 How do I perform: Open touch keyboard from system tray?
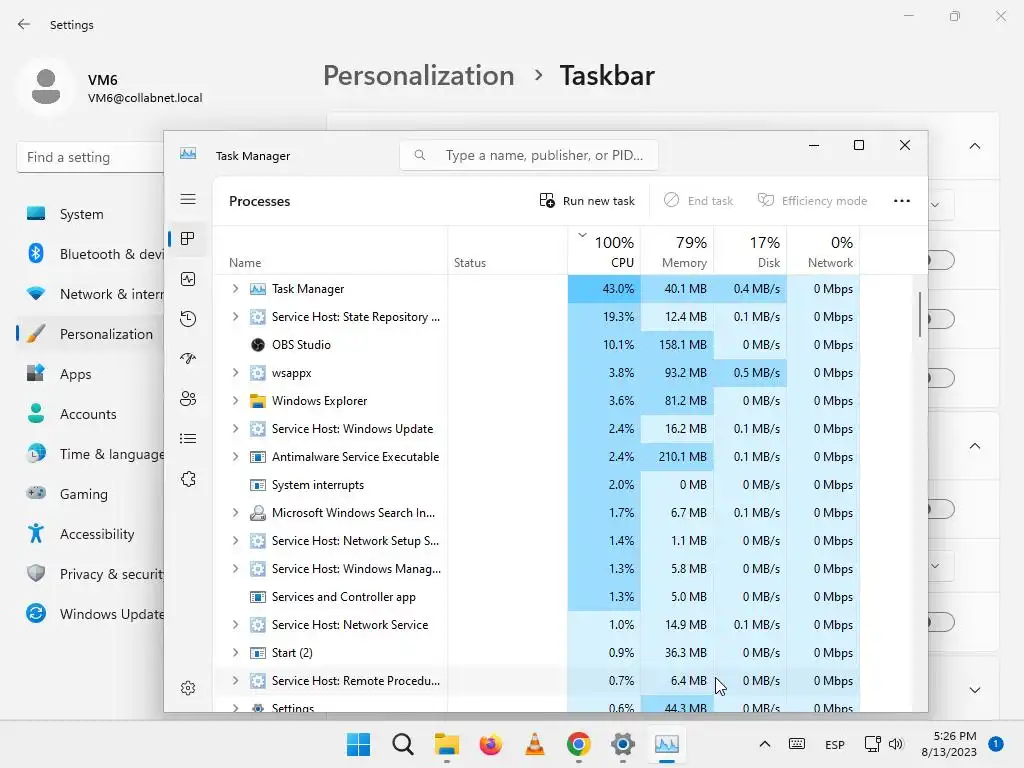click(x=797, y=744)
